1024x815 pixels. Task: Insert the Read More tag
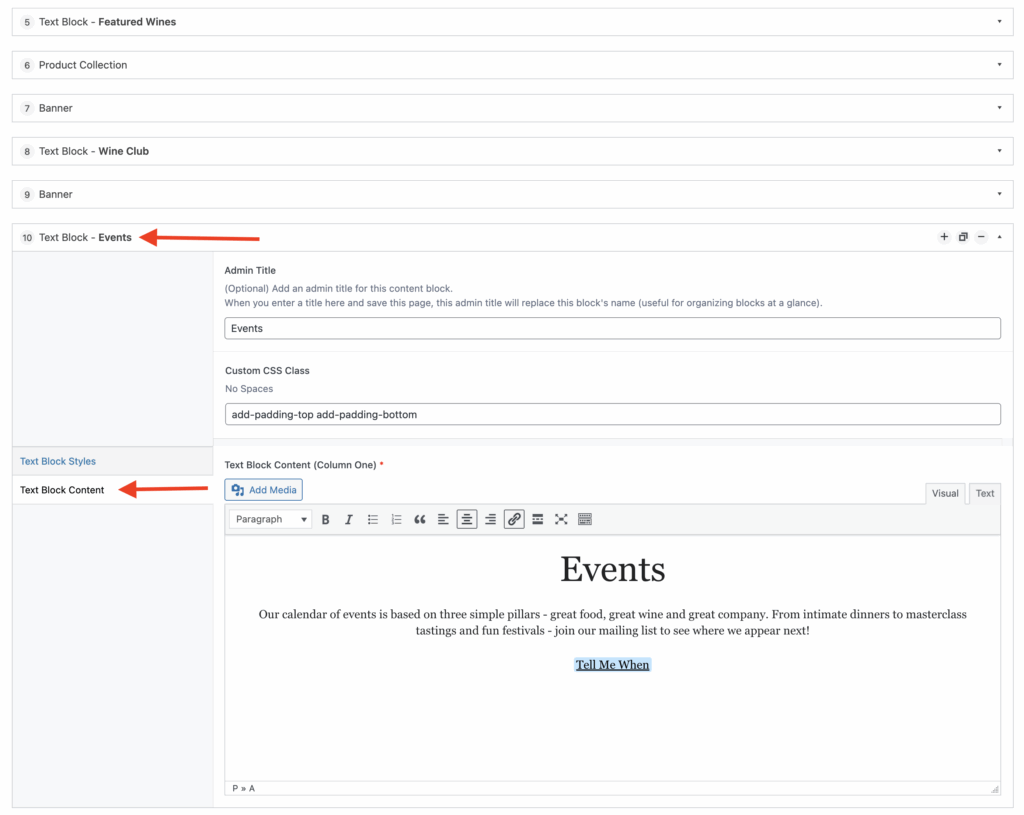click(537, 518)
